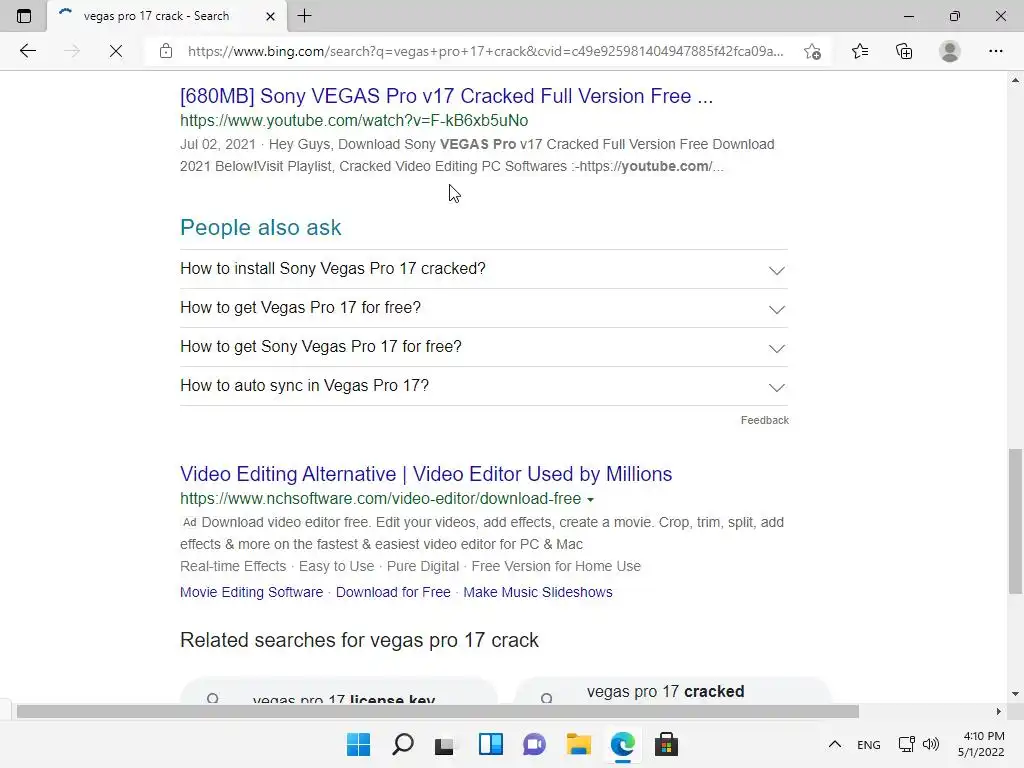Expand How to install Sony Vegas Pro 17 cracked
Screen dimensions: 1024x768
point(484,269)
